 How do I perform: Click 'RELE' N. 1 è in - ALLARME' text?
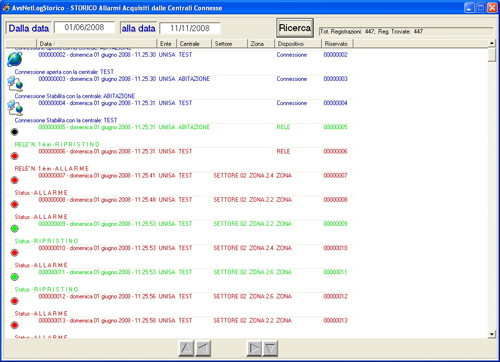(52, 168)
